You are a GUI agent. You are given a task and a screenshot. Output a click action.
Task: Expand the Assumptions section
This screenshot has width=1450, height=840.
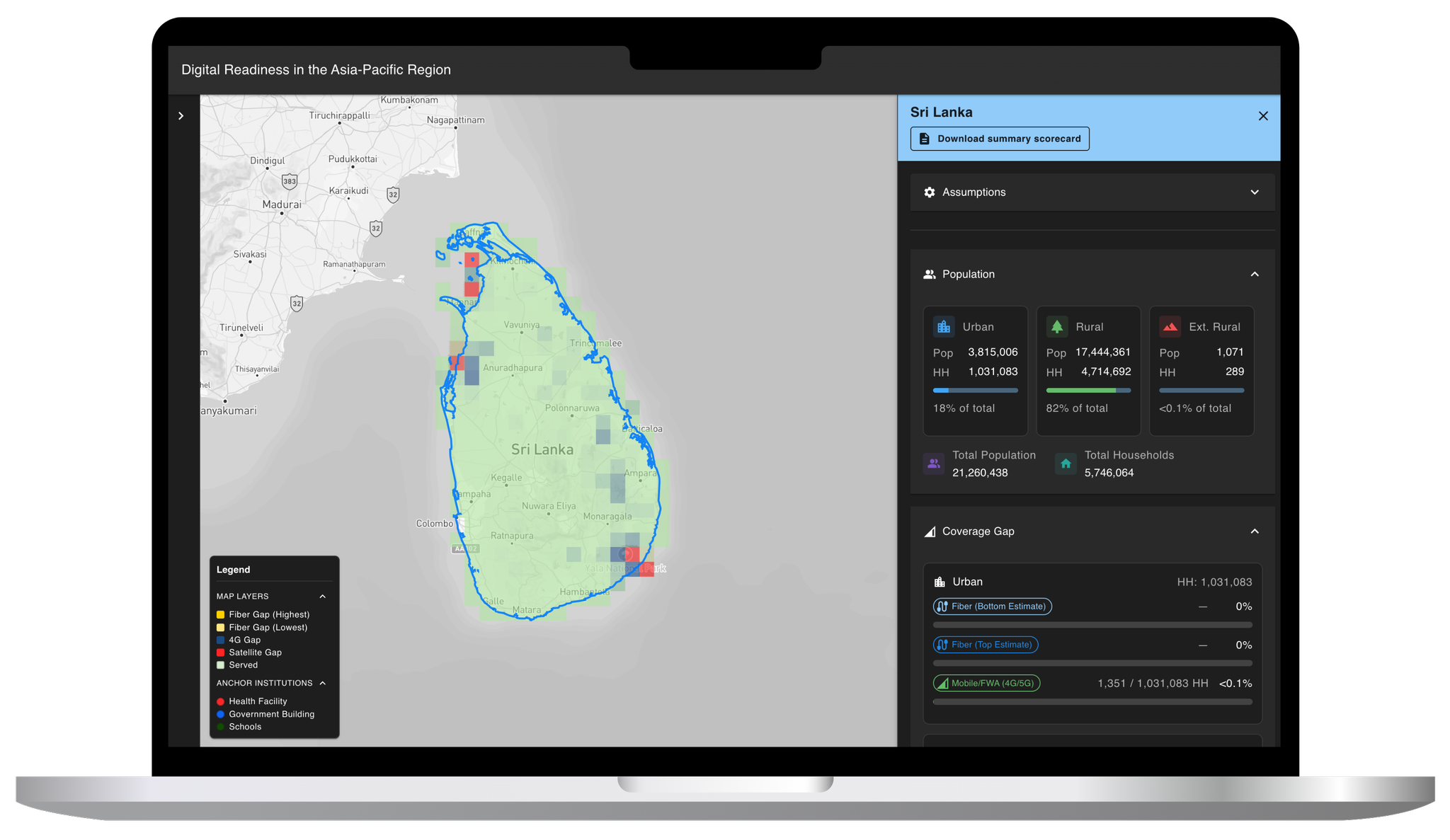click(1255, 192)
